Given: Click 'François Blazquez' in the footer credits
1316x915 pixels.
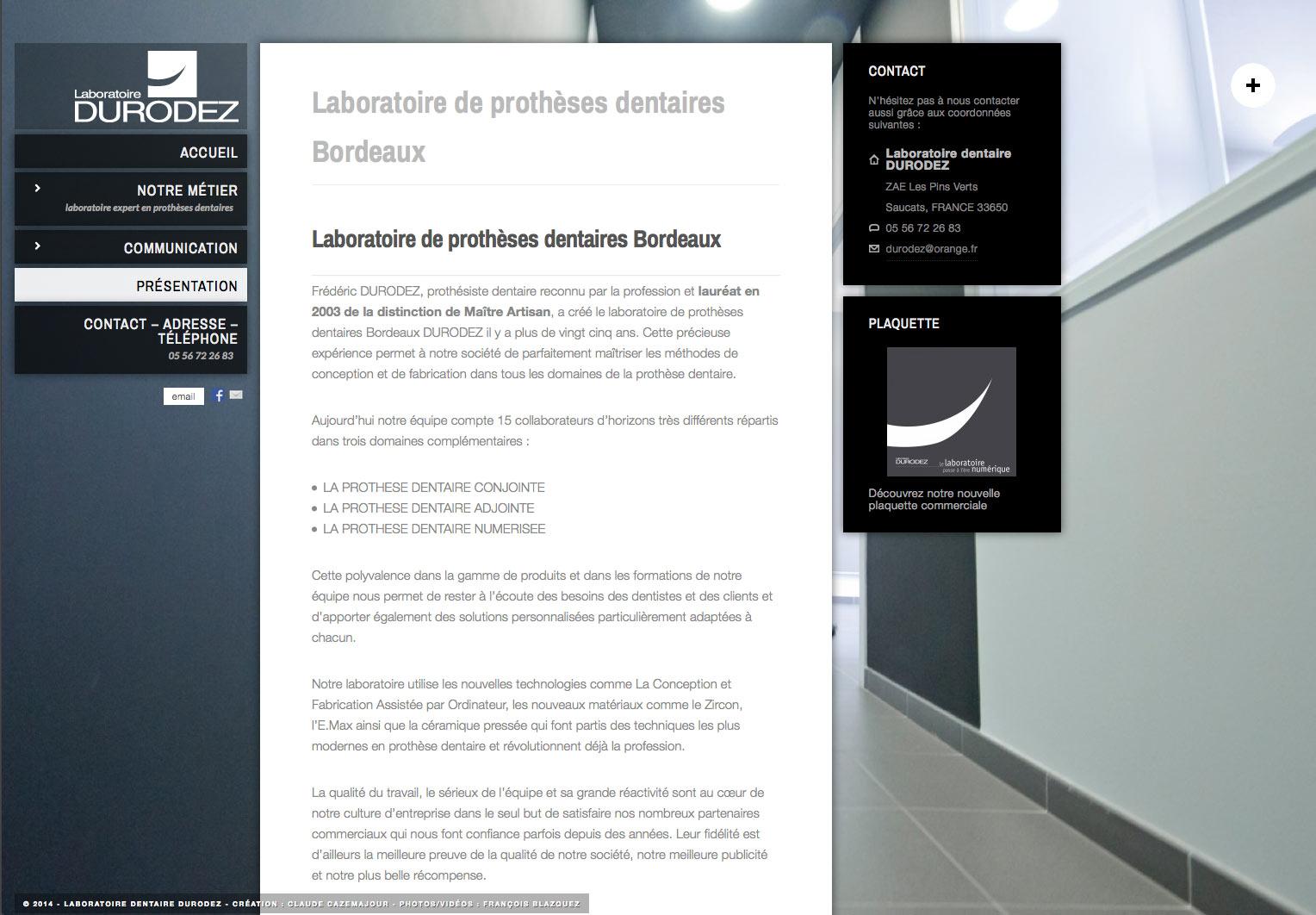Looking at the screenshot, I should [x=531, y=904].
